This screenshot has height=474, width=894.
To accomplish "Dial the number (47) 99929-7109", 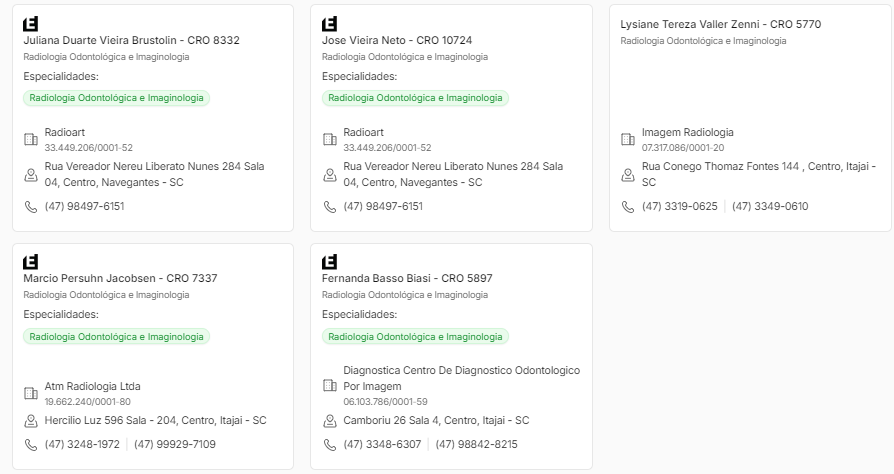I will tap(174, 444).
